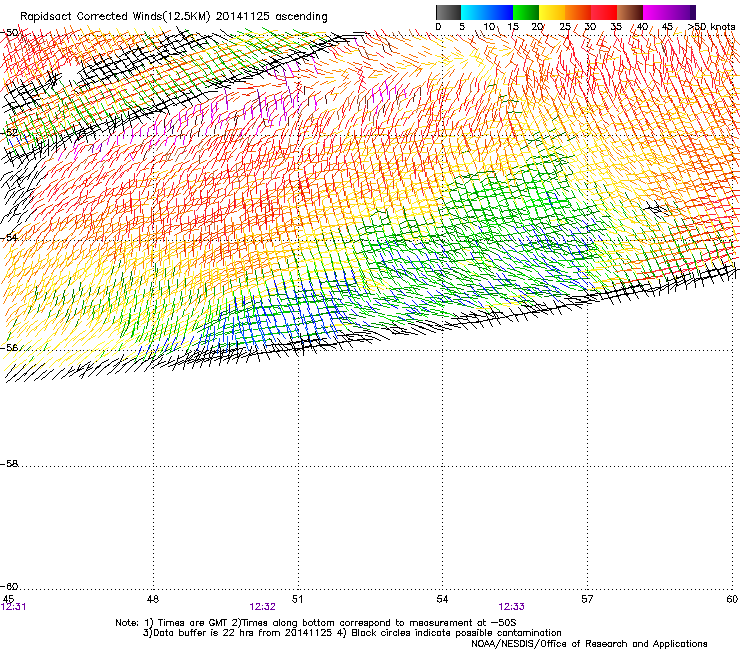Click the 48 longitude axis label
Image resolution: width=740 pixels, height=650 pixels.
click(x=153, y=599)
